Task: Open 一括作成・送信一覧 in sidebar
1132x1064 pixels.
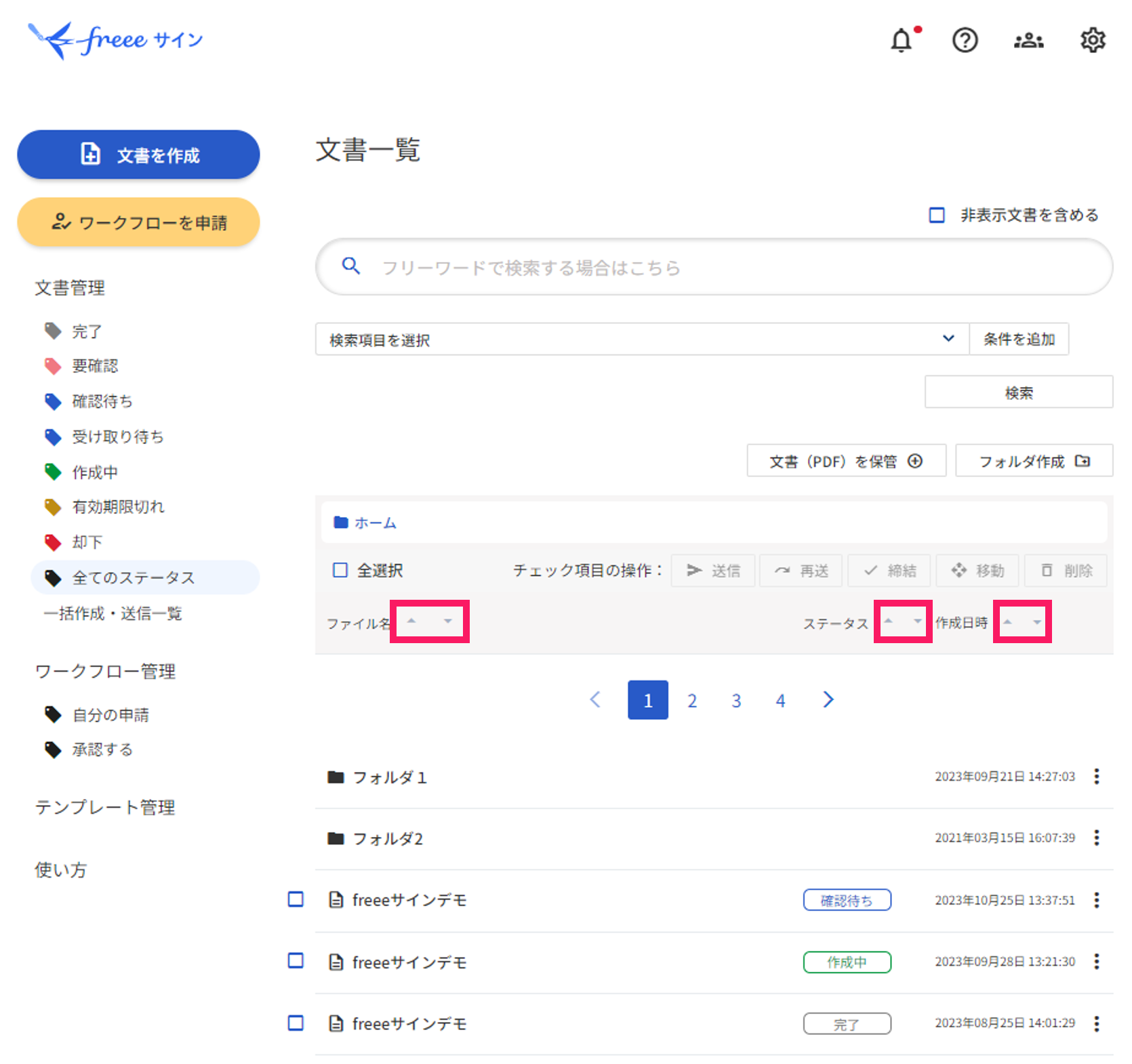Action: (x=113, y=613)
